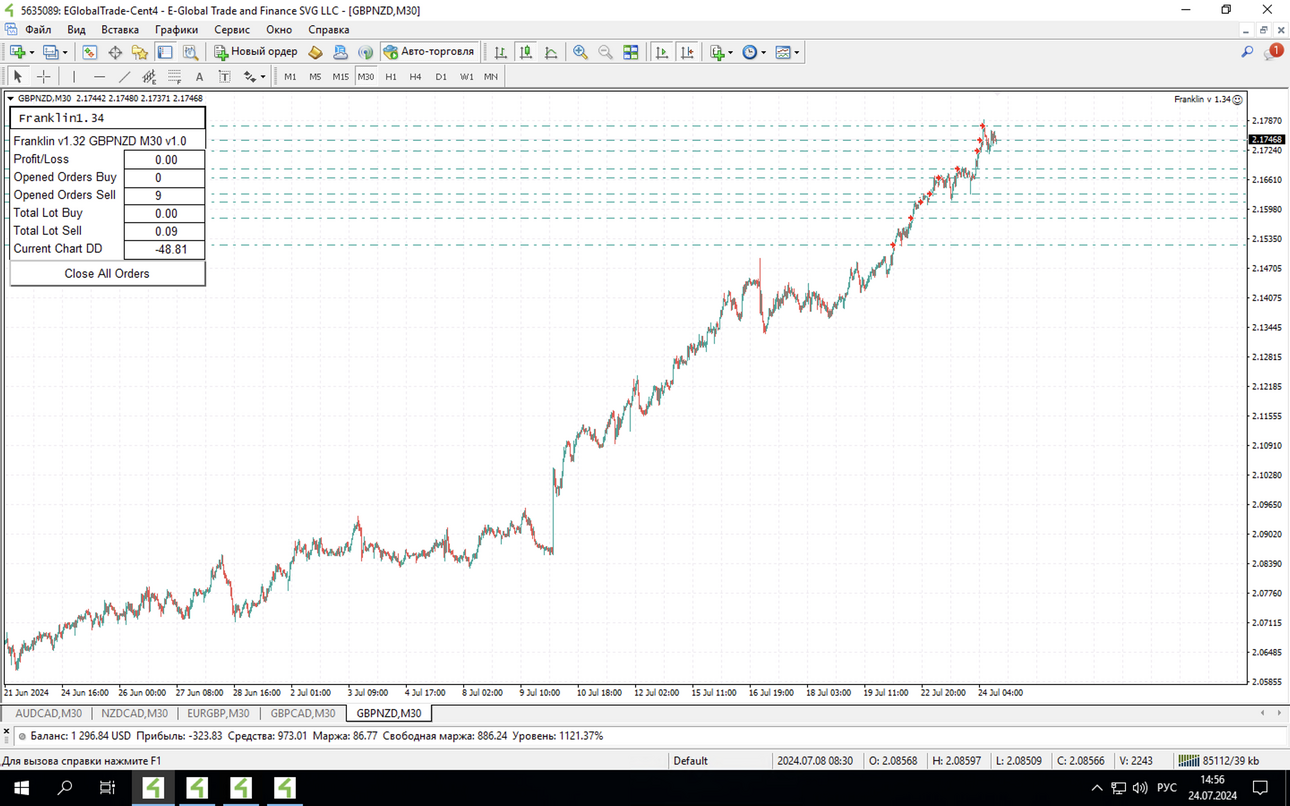Expand the periodicity dropdown arrow
Image resolution: width=1290 pixels, height=806 pixels.
[x=764, y=52]
